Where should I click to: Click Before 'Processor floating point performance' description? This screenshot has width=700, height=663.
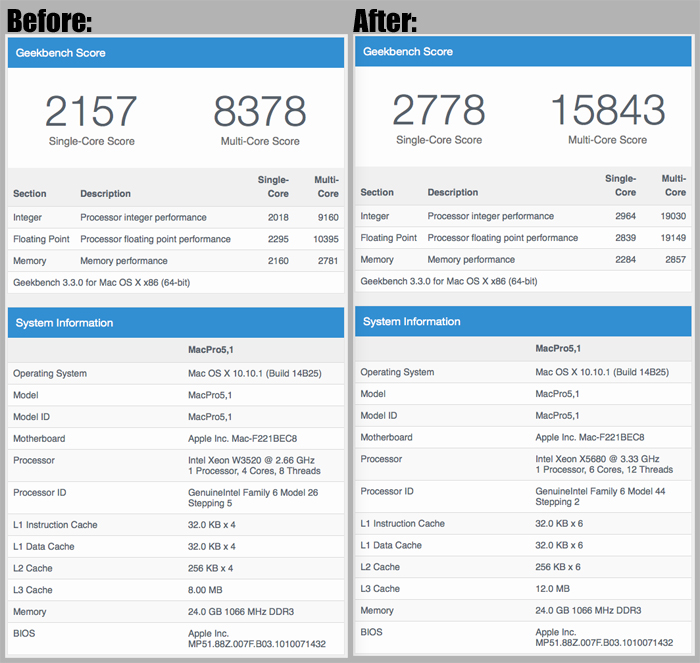[155, 239]
